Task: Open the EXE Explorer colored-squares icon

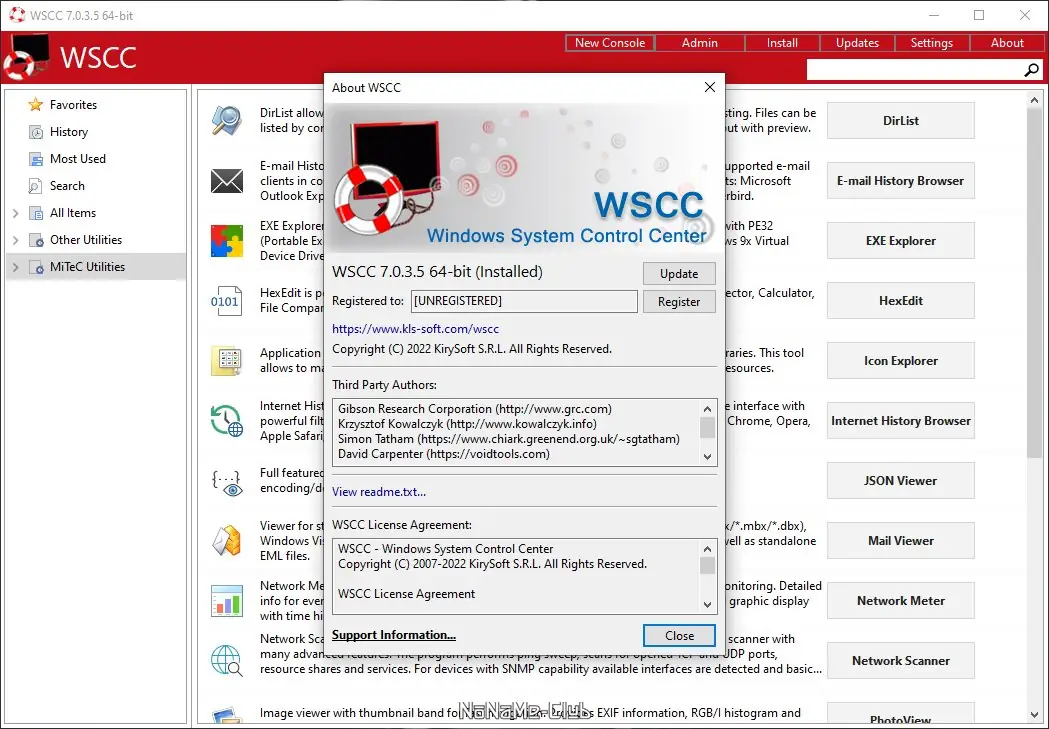Action: 227,240
